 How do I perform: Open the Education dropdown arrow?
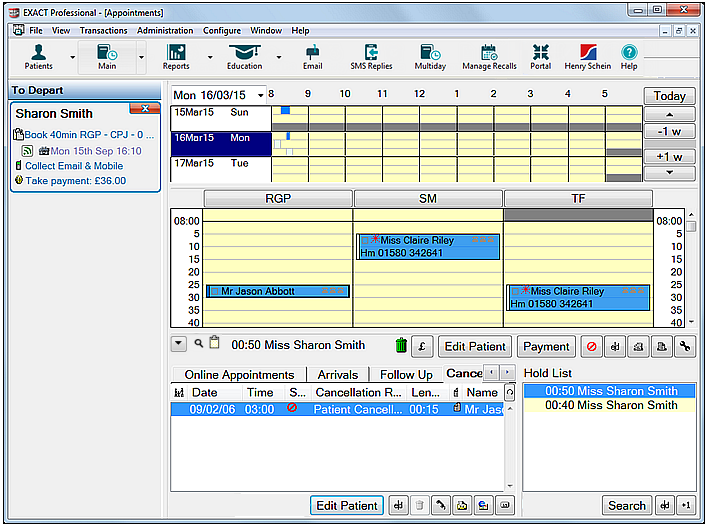click(279, 57)
